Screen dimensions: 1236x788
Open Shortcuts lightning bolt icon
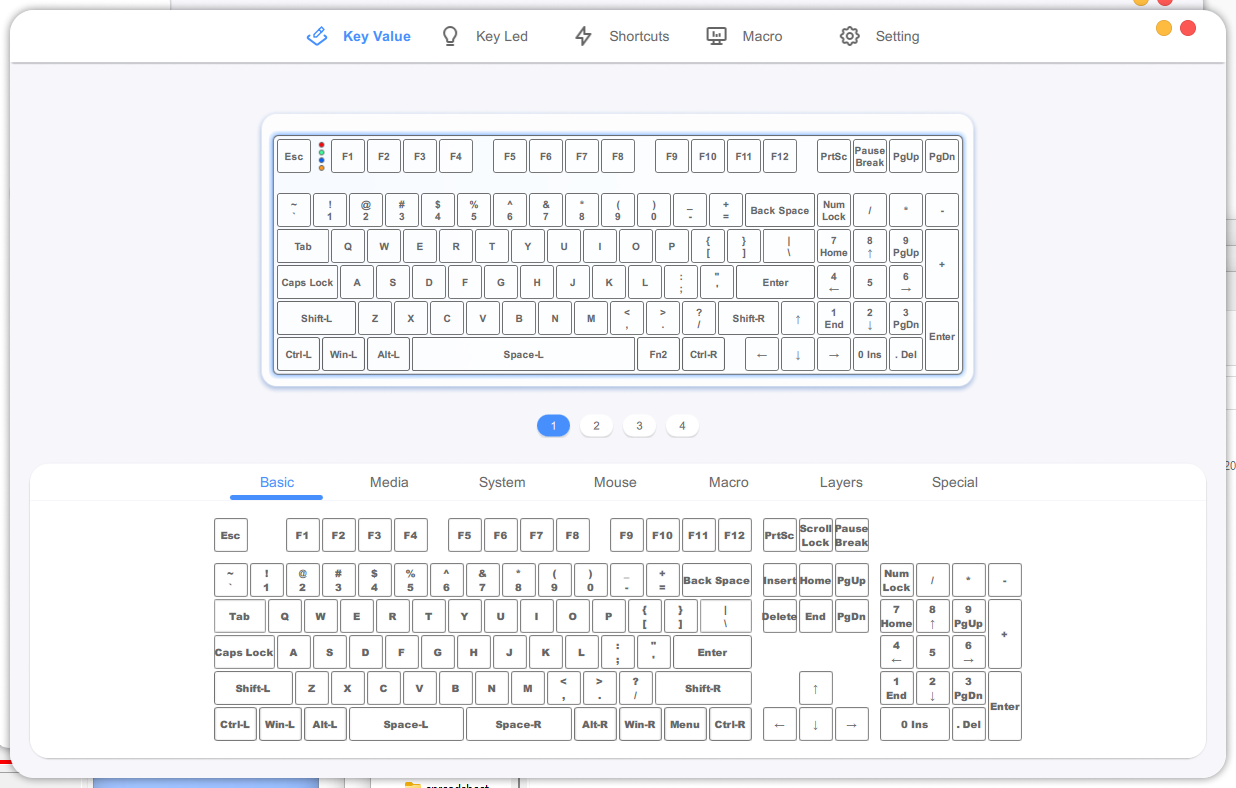[x=583, y=36]
